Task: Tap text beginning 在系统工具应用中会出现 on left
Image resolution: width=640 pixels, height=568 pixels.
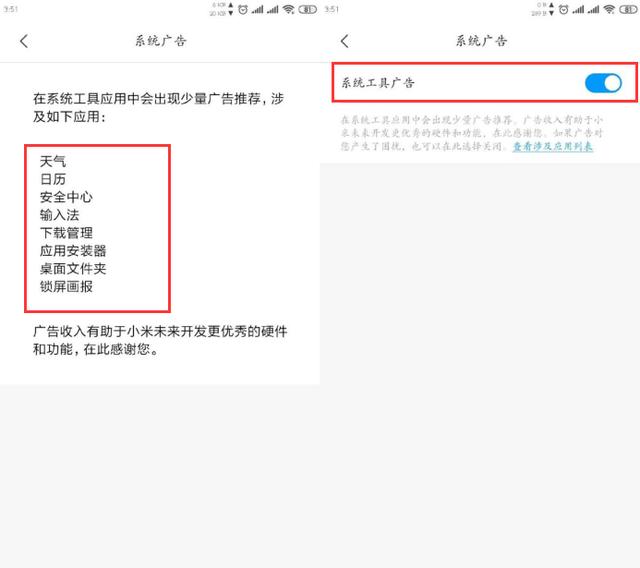Action: pos(158,108)
